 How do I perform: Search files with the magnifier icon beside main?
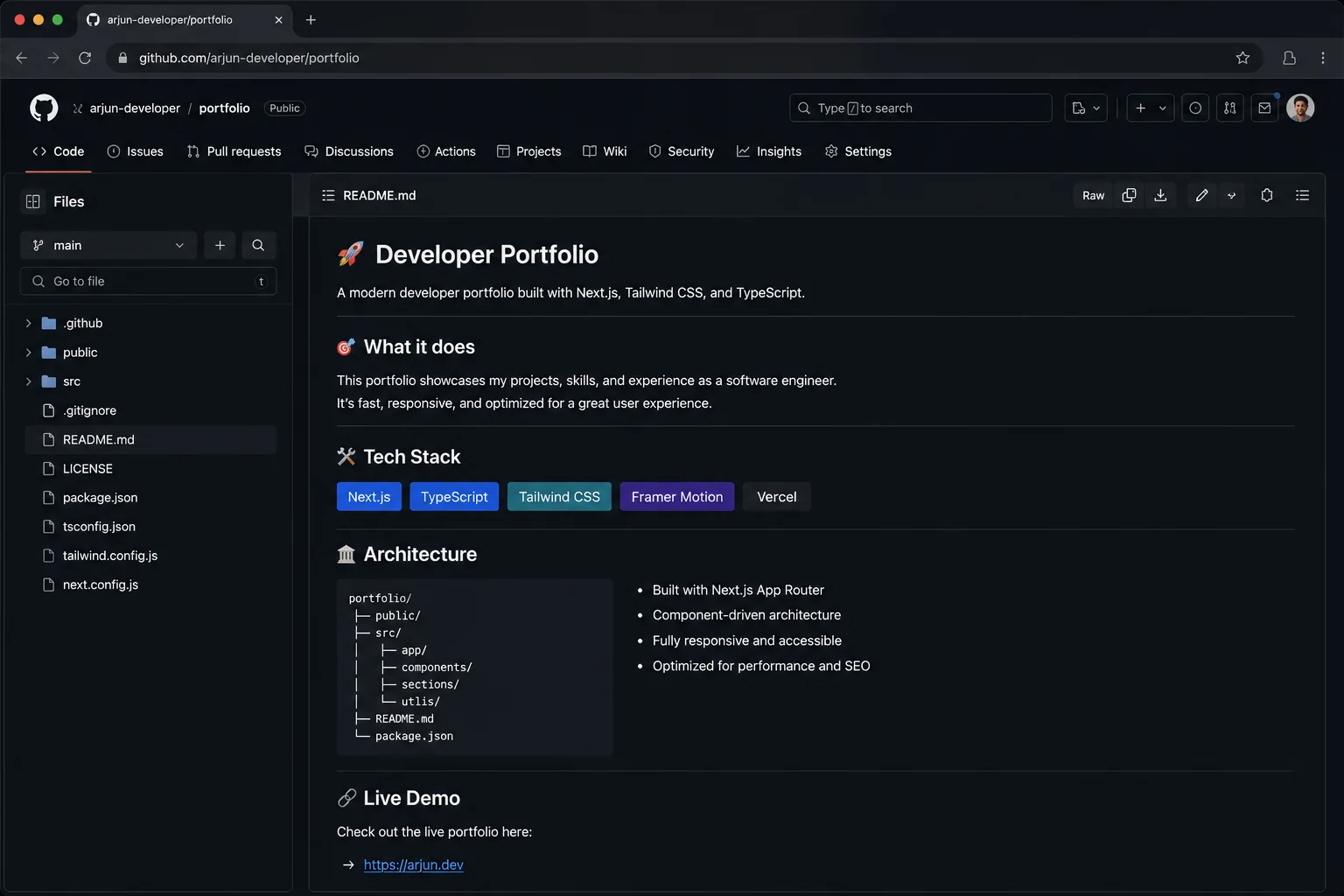click(x=258, y=245)
